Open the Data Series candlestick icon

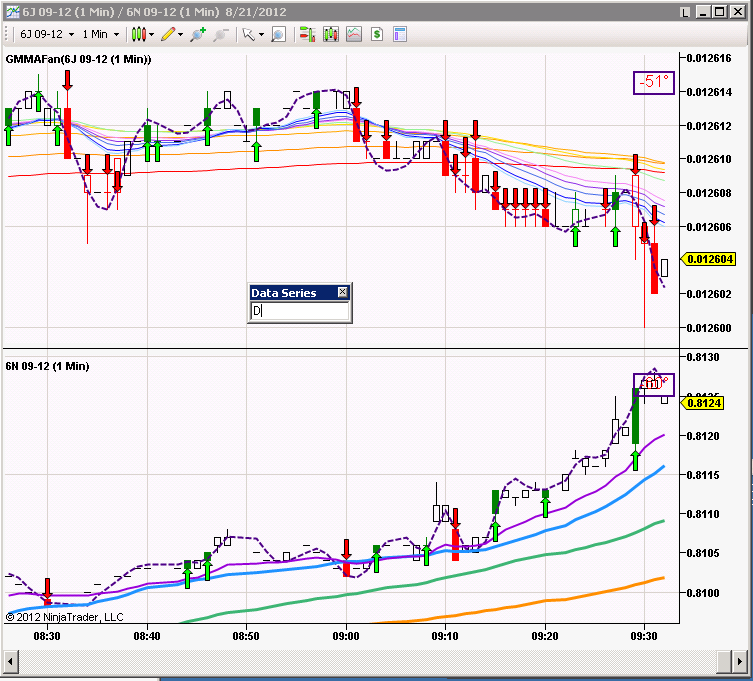[x=330, y=34]
